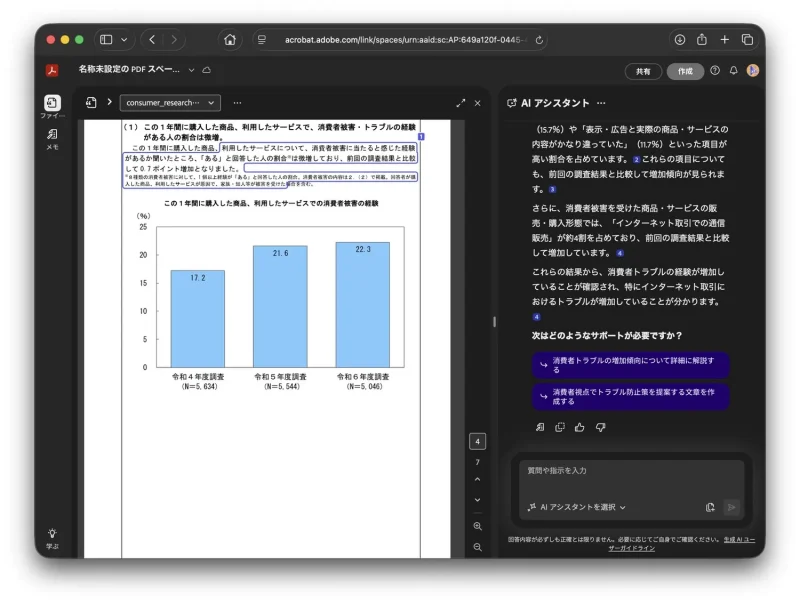
Task: Open the メモ notes panel
Action: click(52, 136)
